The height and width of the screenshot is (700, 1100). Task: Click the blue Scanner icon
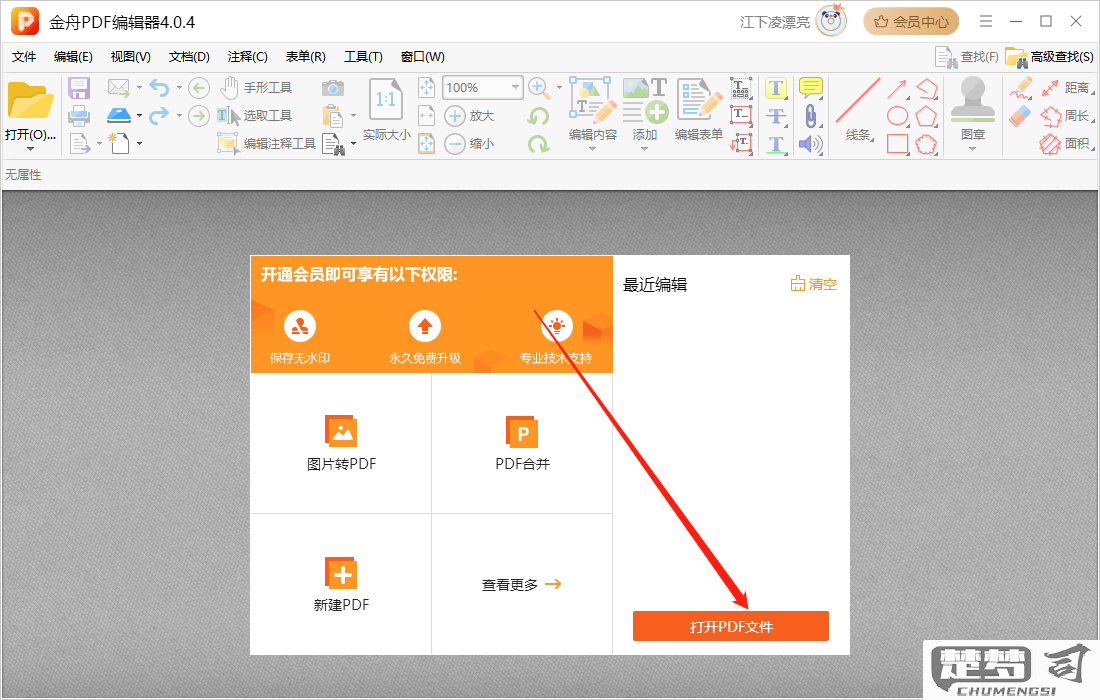click(119, 115)
